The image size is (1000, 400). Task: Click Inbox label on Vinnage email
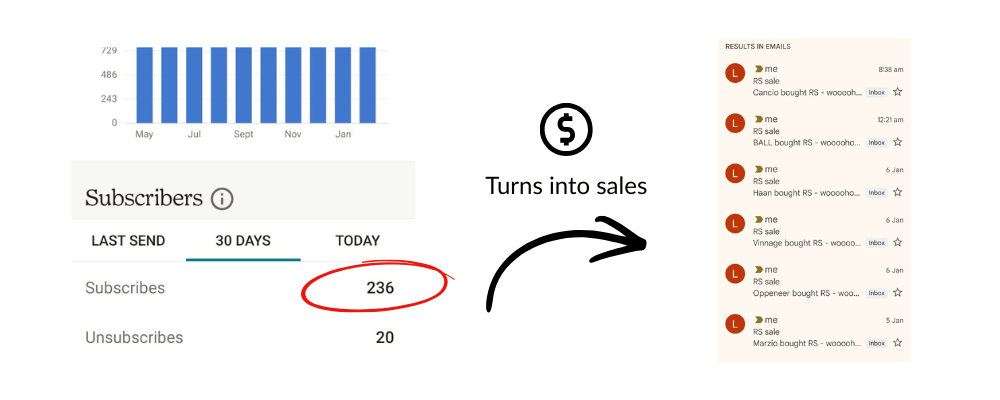pos(877,242)
